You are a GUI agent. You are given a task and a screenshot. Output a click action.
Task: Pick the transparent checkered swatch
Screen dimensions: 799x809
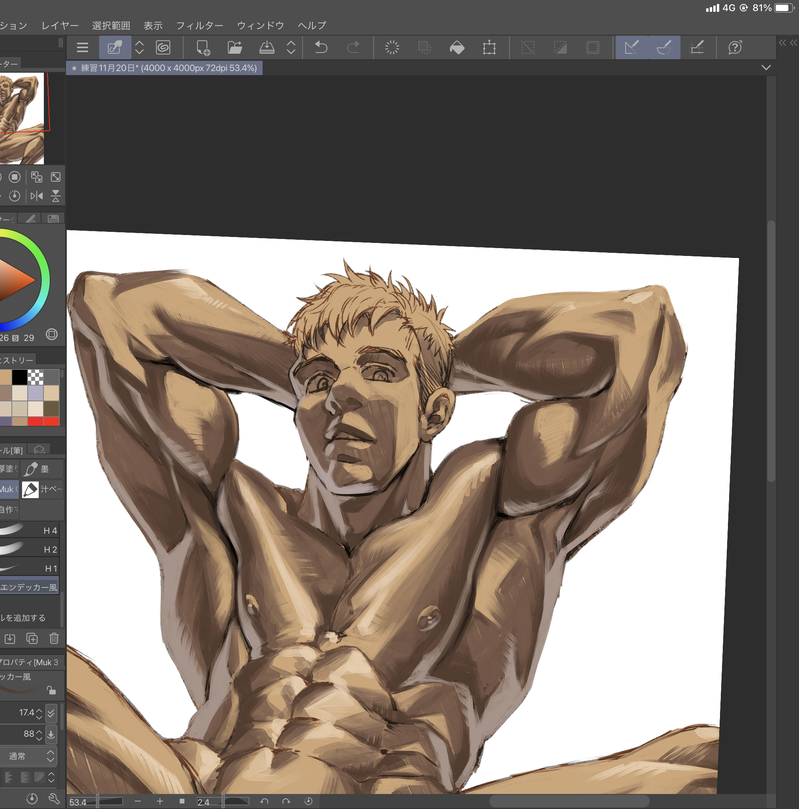click(36, 378)
